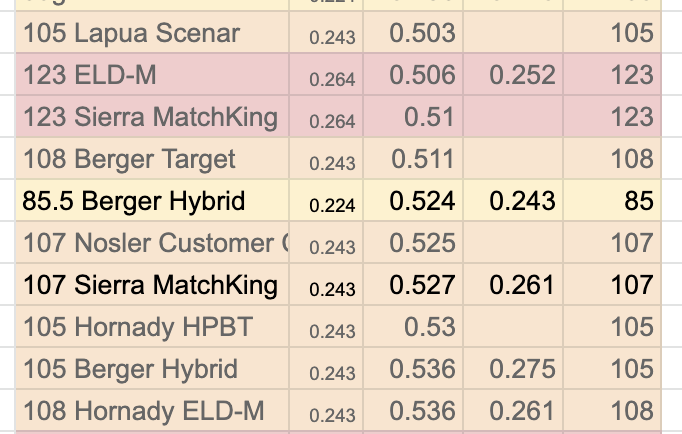Screen dimensions: 682x434
Task: Click the 123 ELD-M bullet name cell
Action: [152, 74]
